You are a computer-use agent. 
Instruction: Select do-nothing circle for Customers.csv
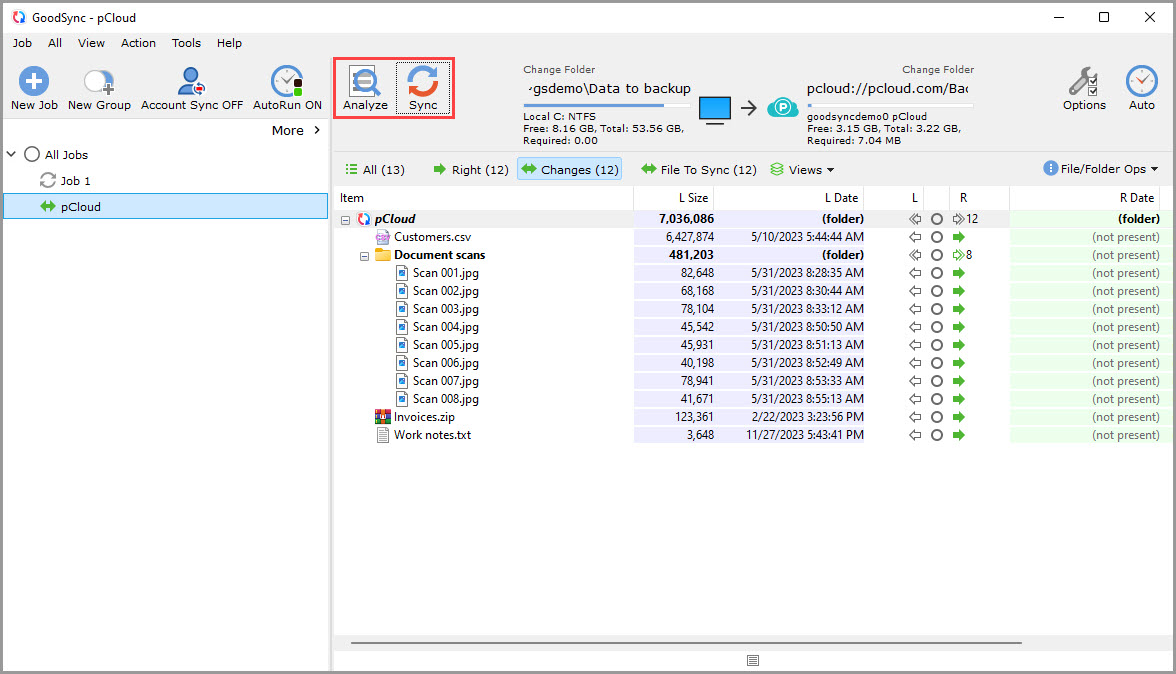937,237
